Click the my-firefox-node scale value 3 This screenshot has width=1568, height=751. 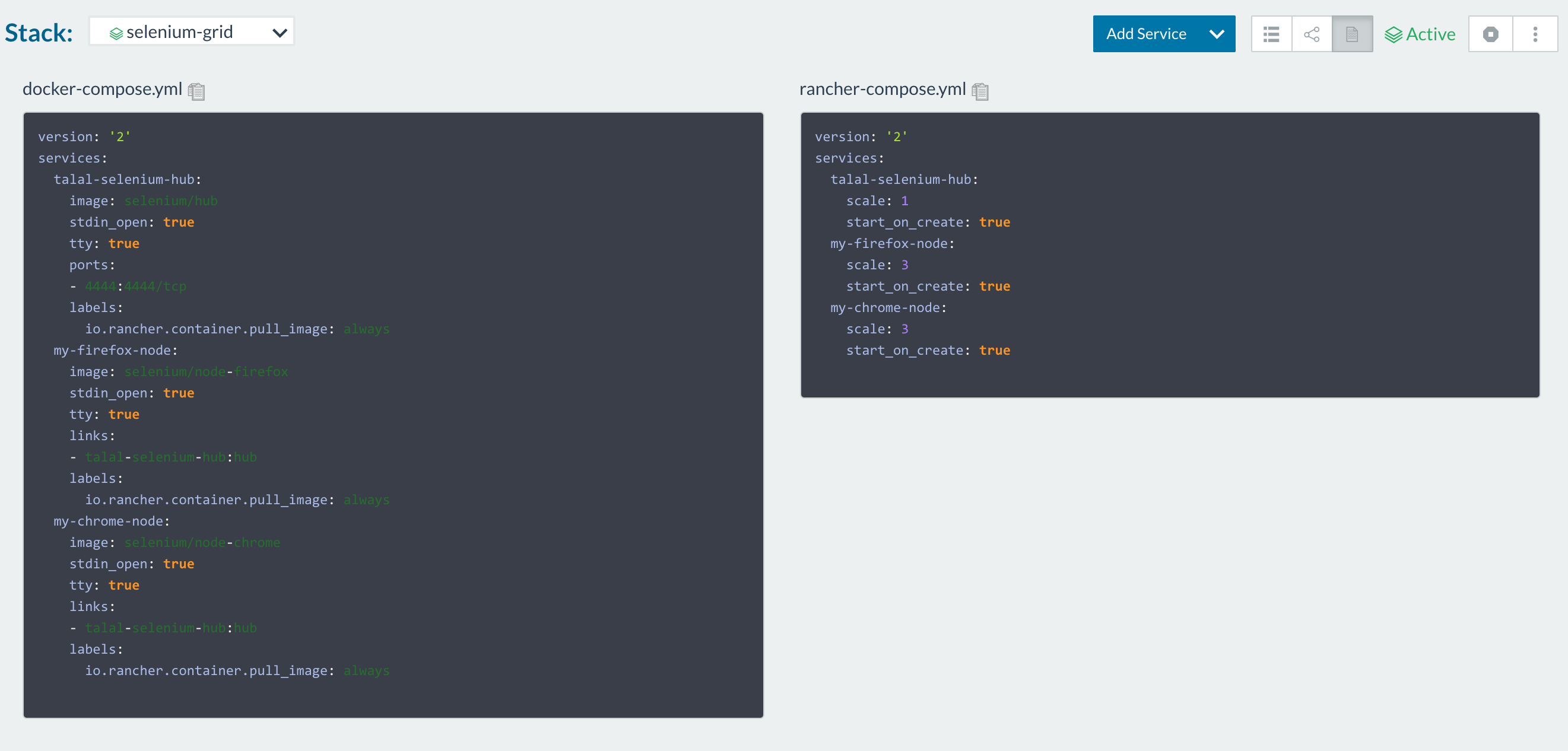click(904, 265)
